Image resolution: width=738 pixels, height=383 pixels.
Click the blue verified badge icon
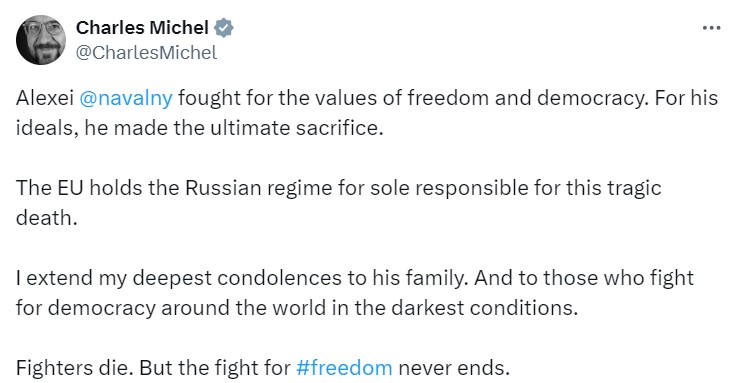[224, 28]
